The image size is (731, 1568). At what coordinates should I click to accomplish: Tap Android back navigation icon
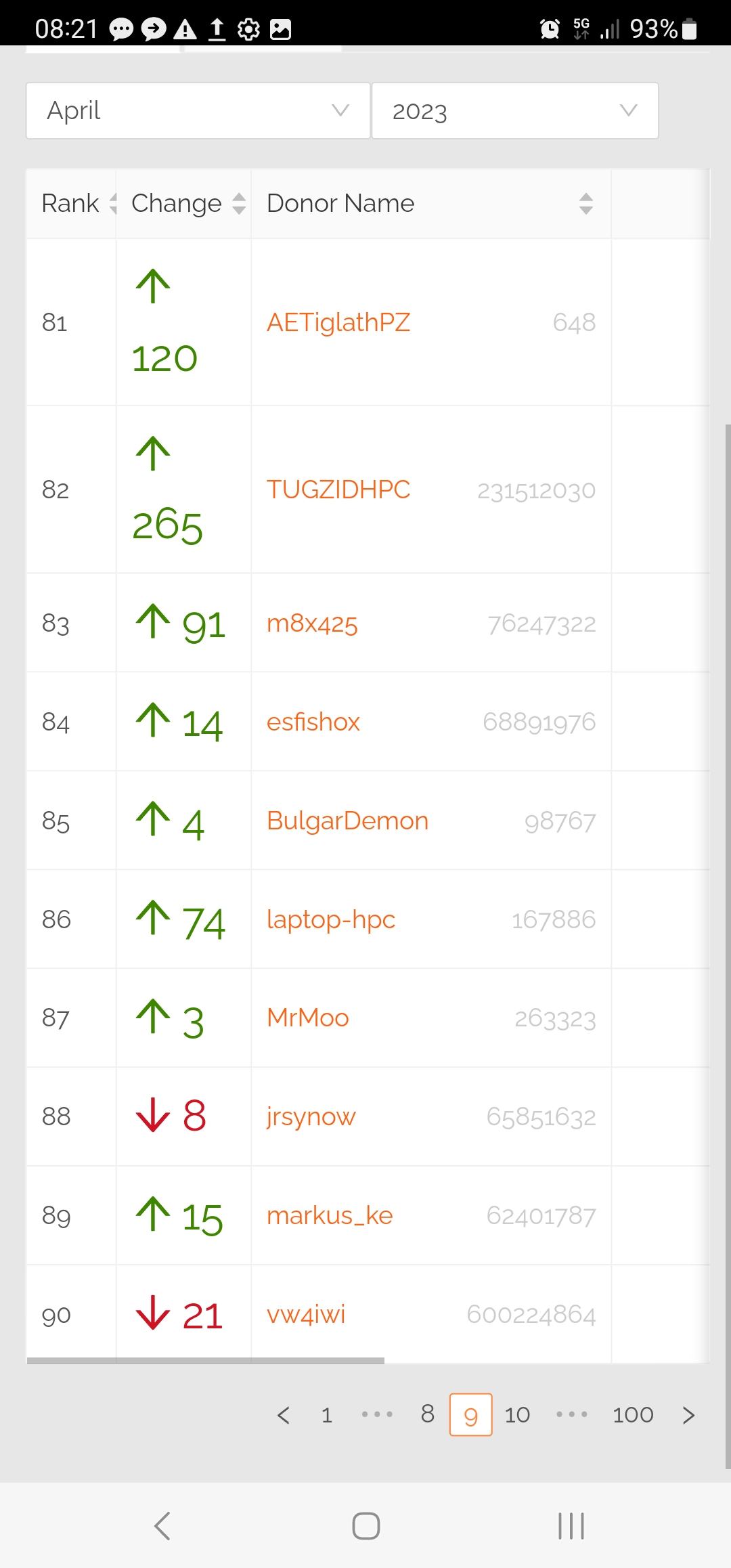pos(162,1526)
